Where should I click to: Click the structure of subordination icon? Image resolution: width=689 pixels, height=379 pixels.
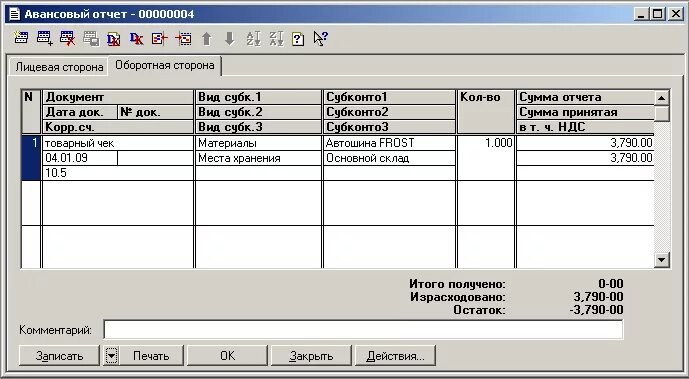[x=160, y=39]
